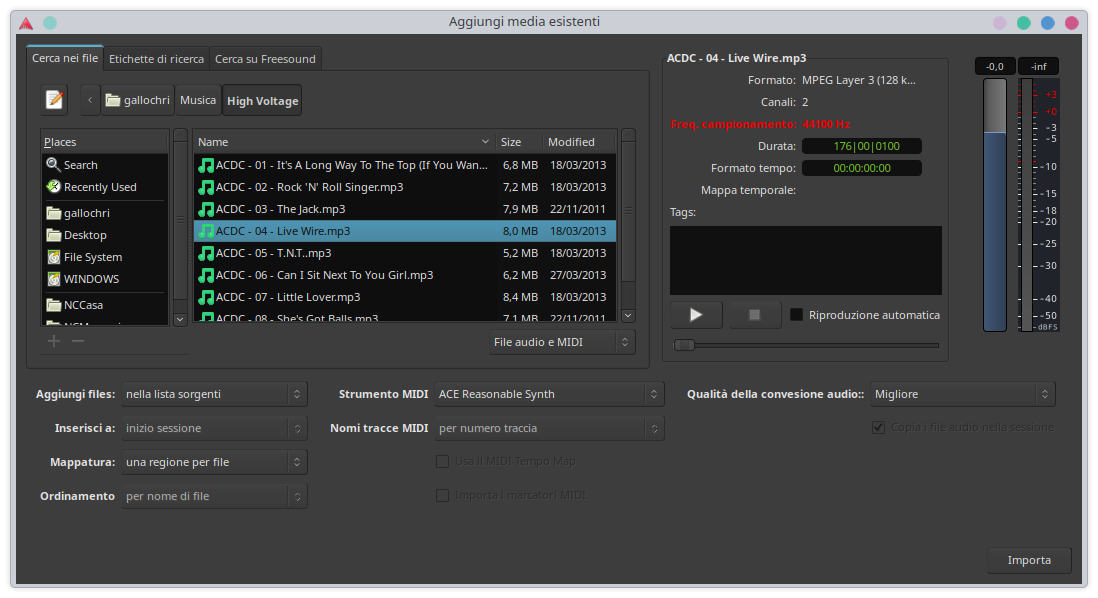Enable Riproduzione automatica checkbox
This screenshot has width=1098, height=598.
pyautogui.click(x=797, y=315)
